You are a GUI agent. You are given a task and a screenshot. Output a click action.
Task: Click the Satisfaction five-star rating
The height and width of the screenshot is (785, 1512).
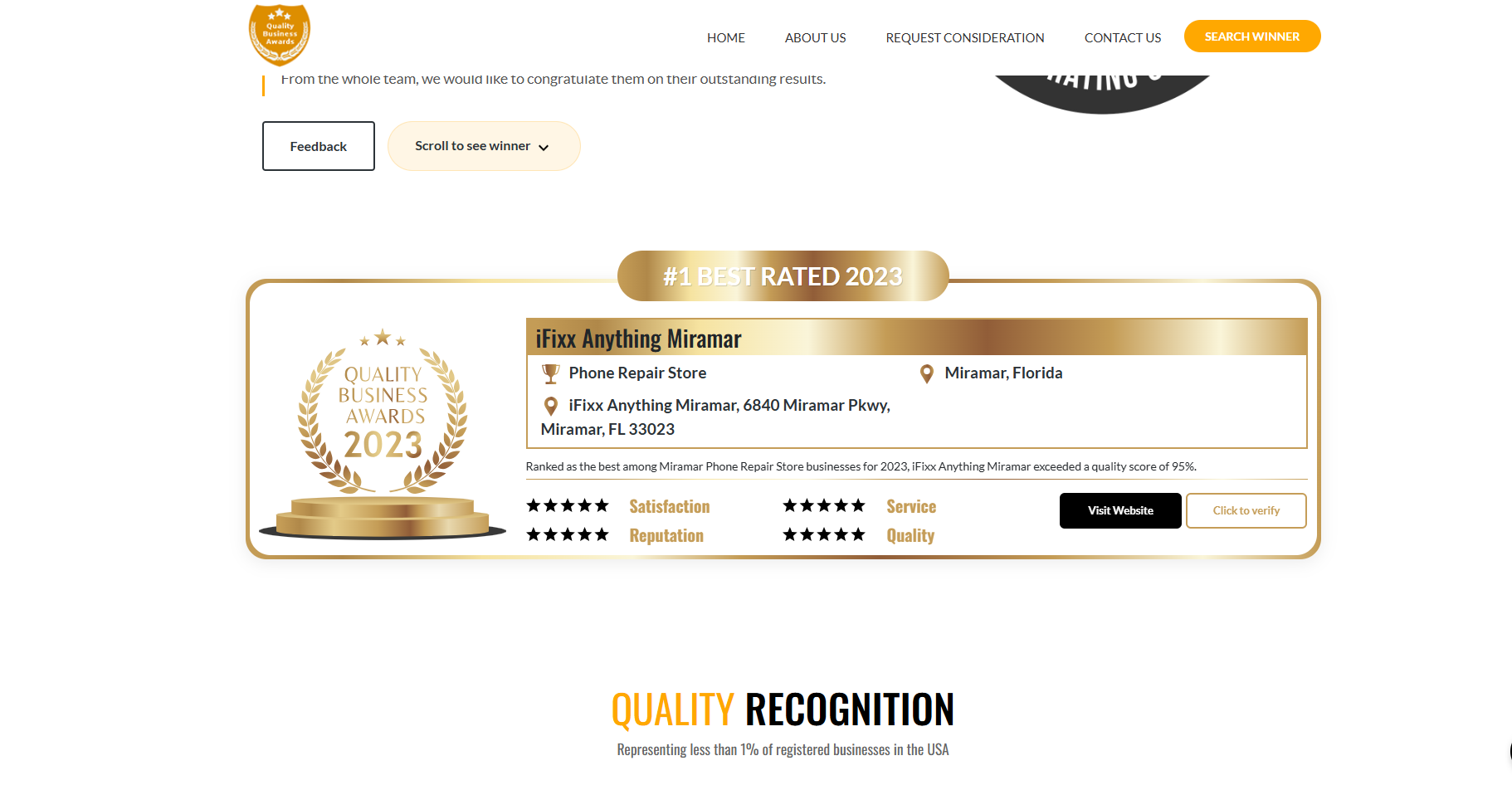[568, 506]
